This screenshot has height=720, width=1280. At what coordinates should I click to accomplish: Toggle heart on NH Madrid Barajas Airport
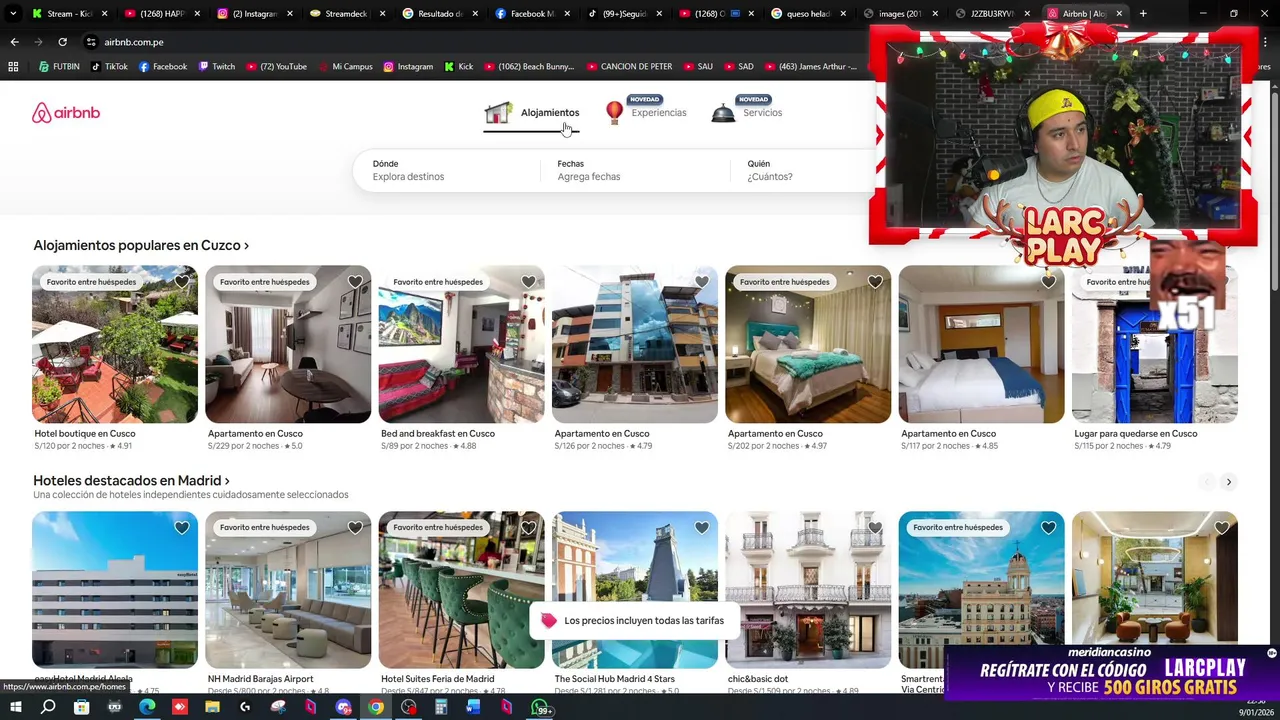[355, 528]
